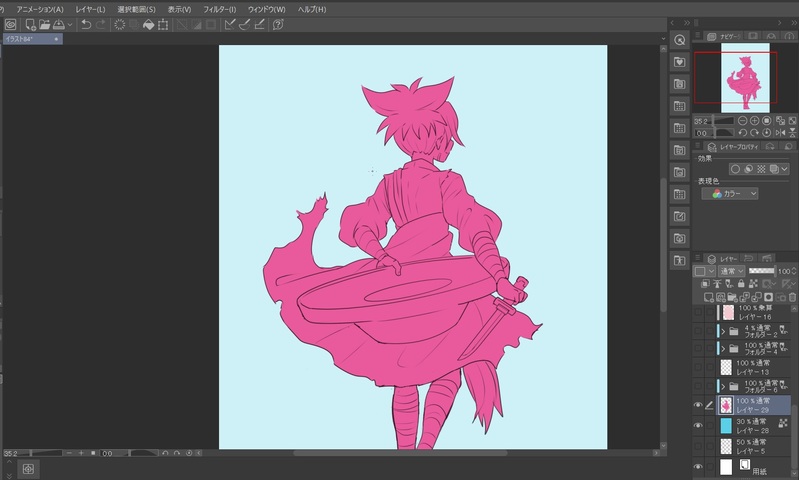Switch to the Sub View tab

pyautogui.click(x=753, y=36)
